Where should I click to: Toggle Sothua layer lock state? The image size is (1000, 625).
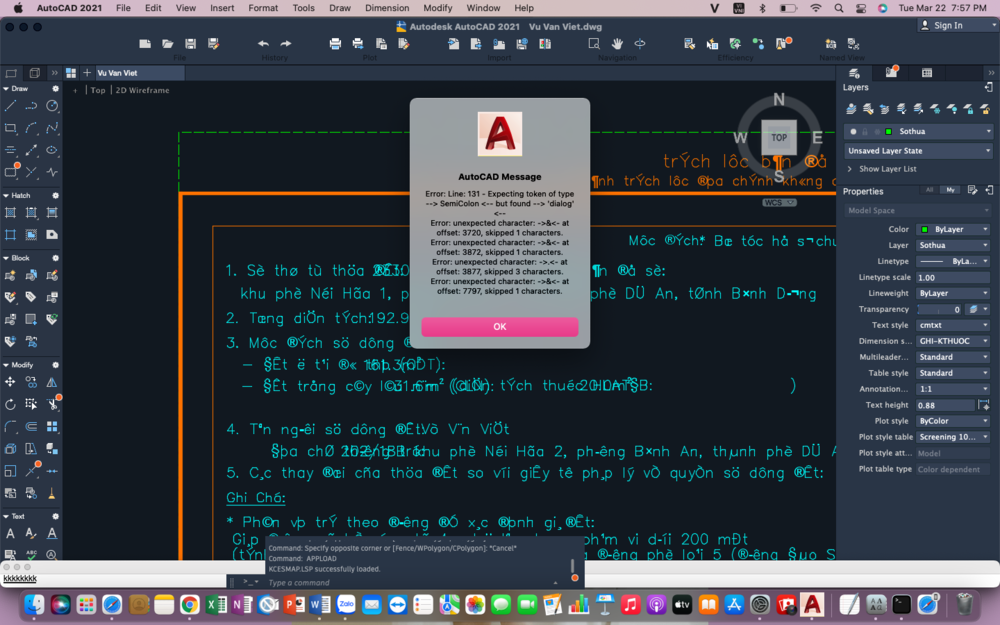coord(865,131)
